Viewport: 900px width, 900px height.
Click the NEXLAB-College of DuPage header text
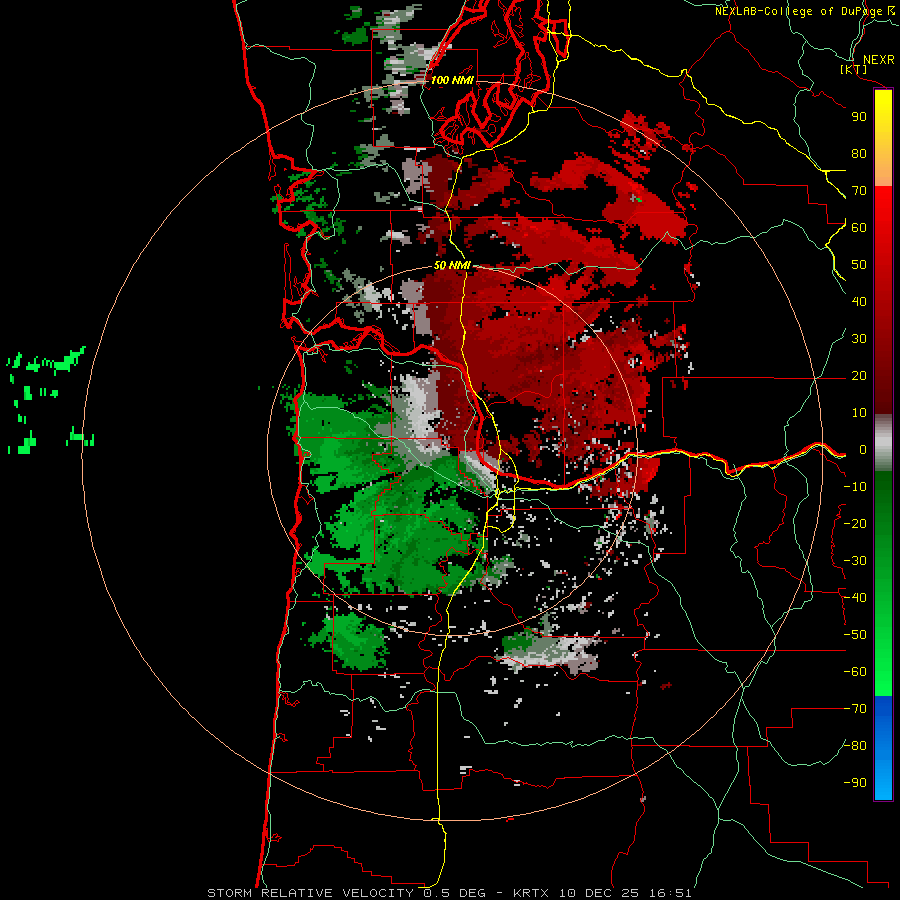click(x=799, y=11)
